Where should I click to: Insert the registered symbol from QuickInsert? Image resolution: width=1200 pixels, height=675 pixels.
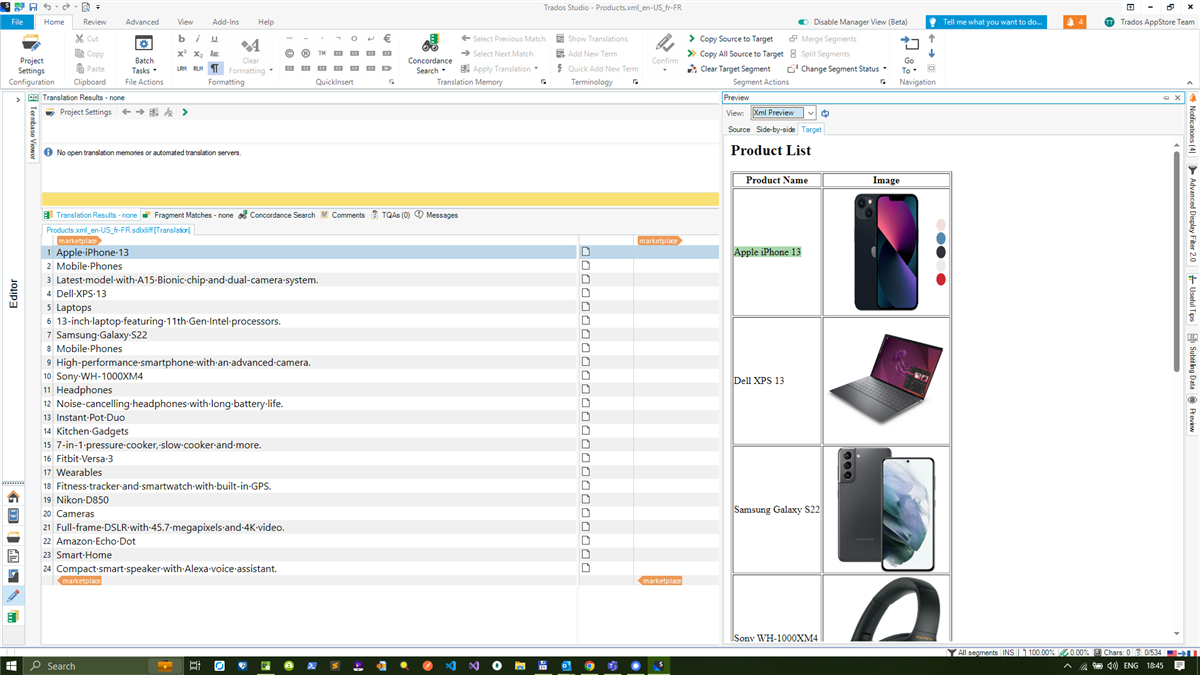(x=306, y=54)
